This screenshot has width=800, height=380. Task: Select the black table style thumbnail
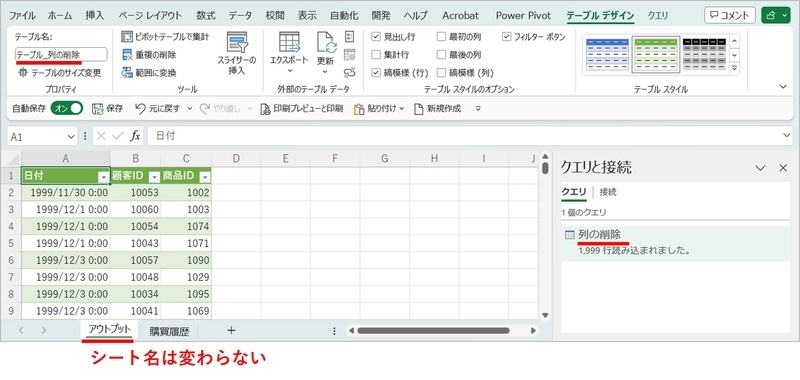tap(705, 55)
